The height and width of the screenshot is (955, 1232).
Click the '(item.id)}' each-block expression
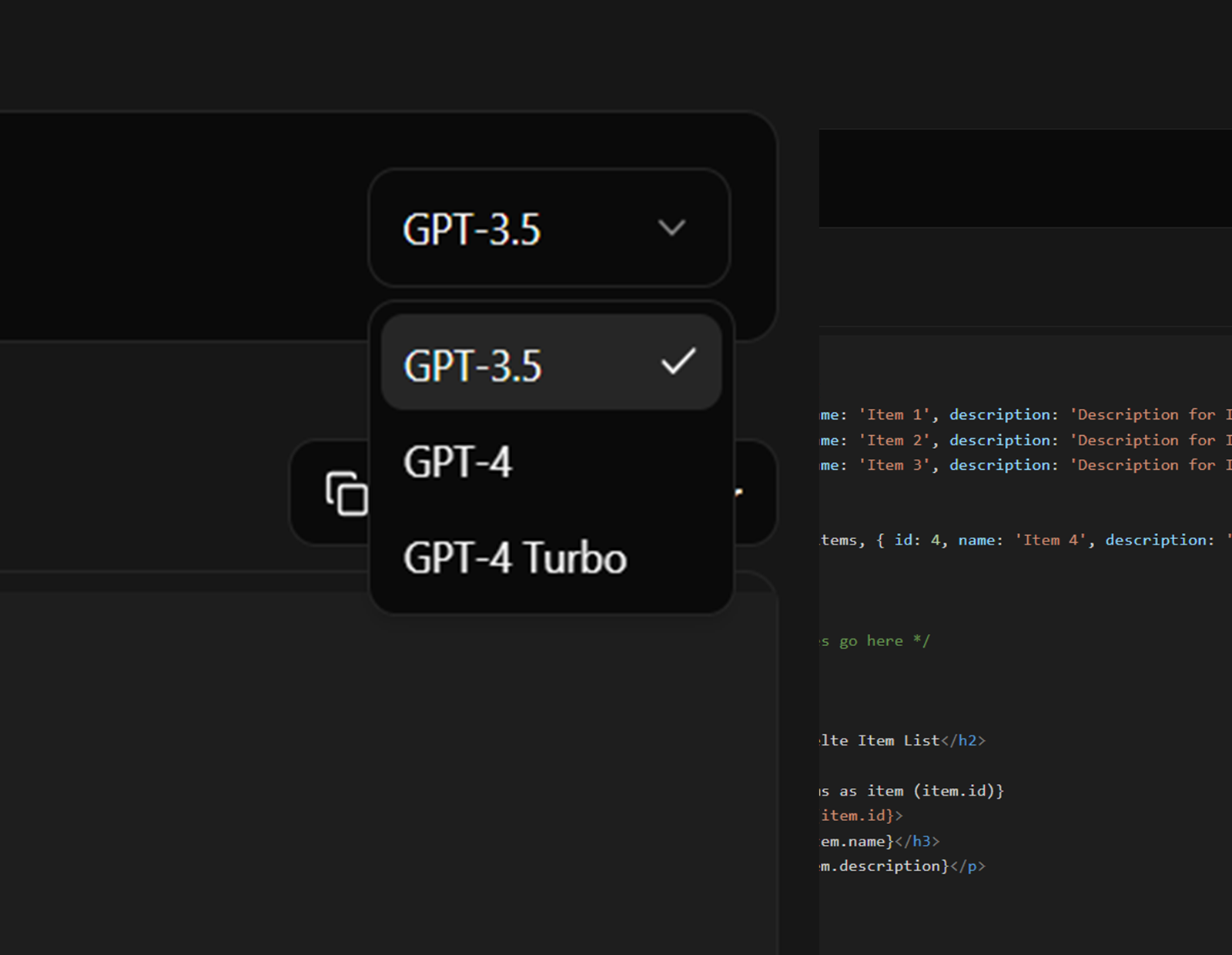coord(958,791)
